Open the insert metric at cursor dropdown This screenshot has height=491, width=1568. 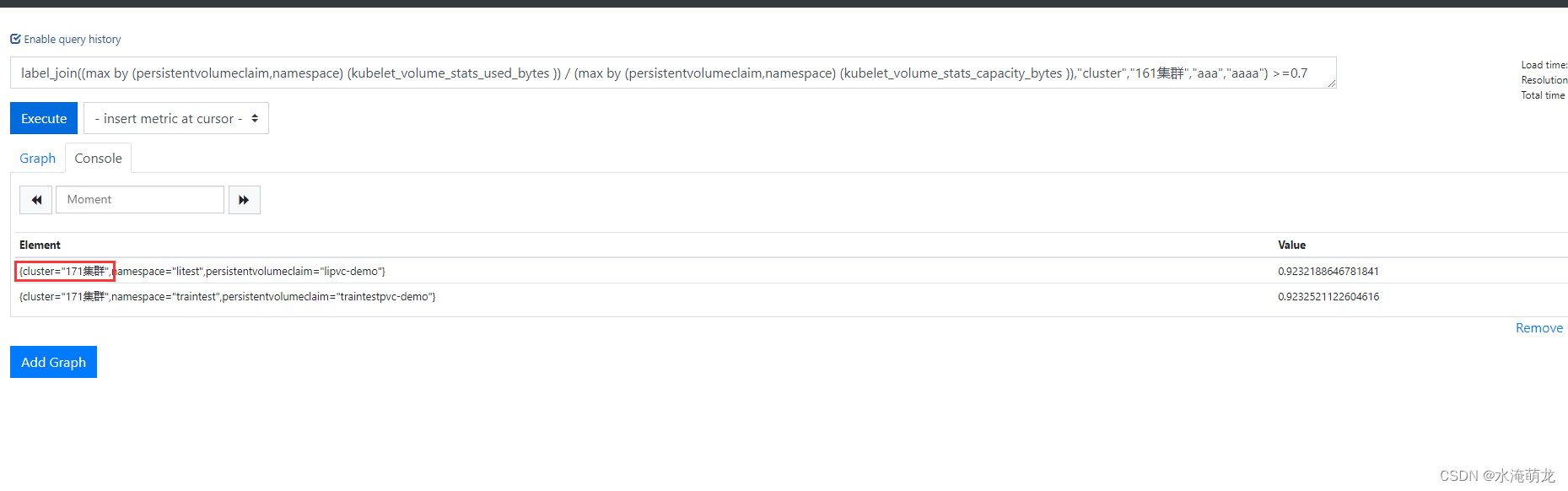[x=175, y=118]
